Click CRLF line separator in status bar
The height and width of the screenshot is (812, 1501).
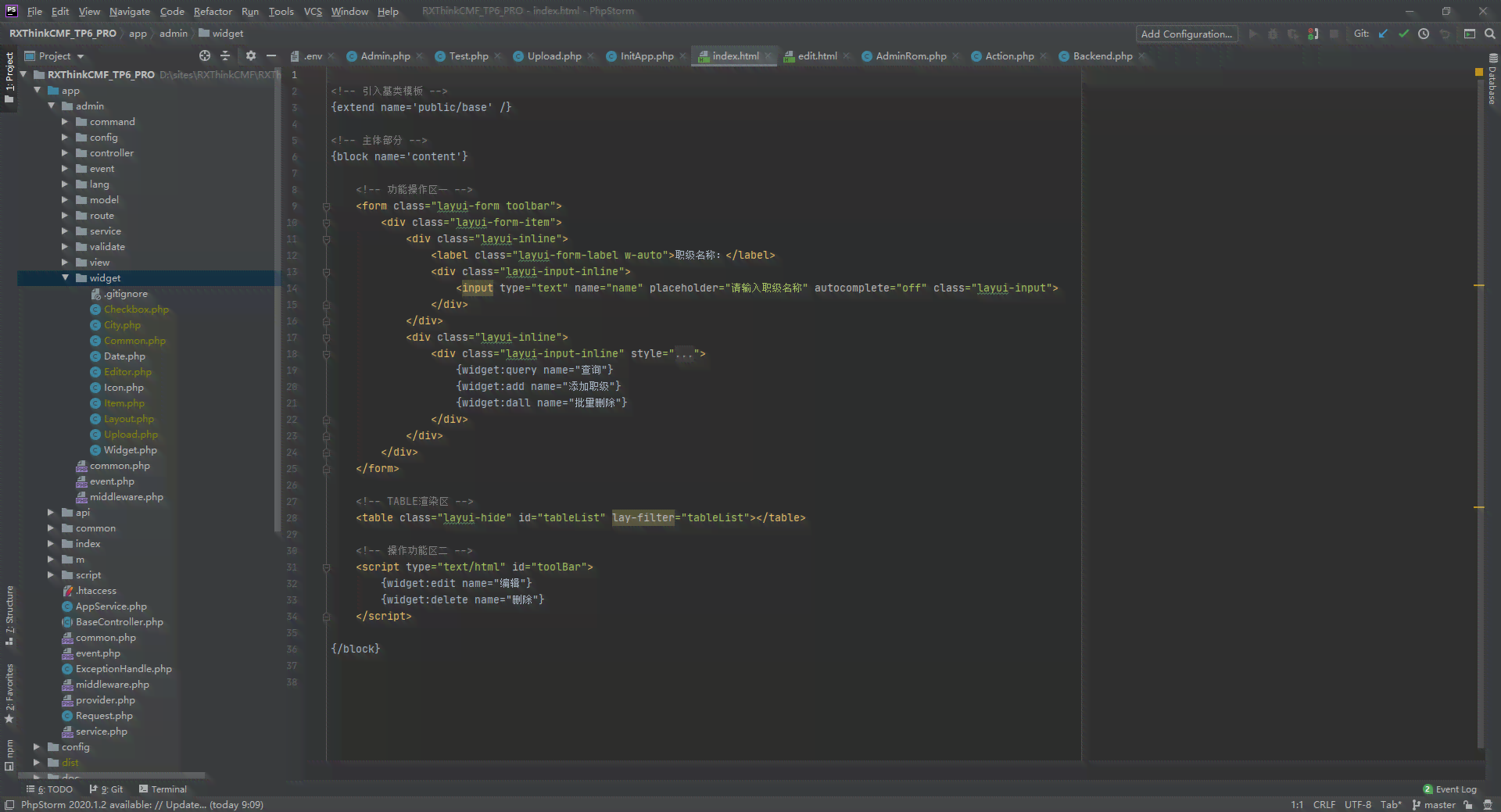(1324, 804)
